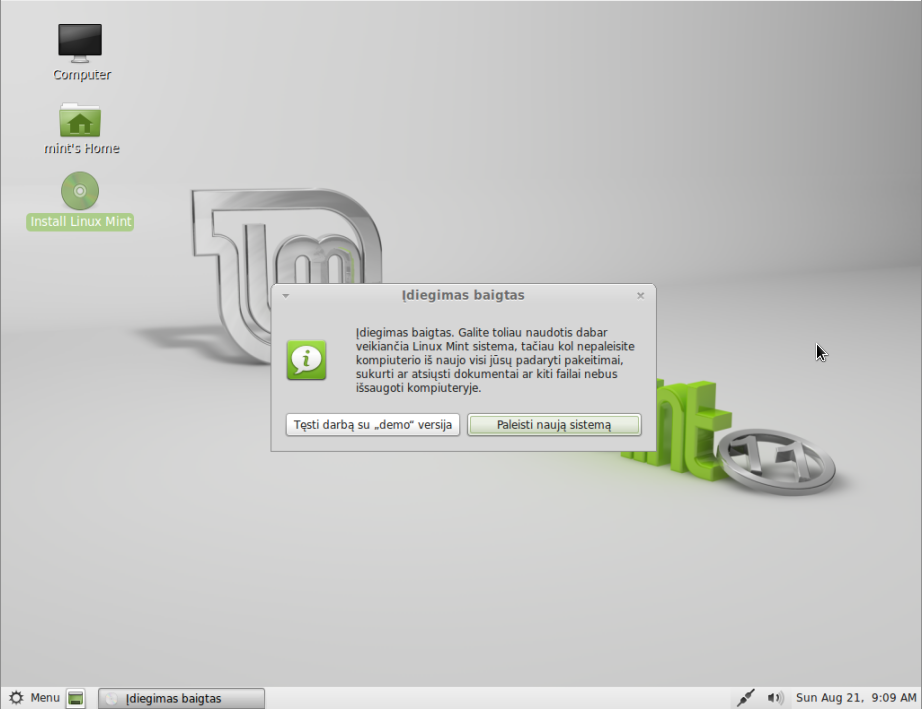Select the Įdiegimas baigtas taskbar entry
922x709 pixels.
(x=181, y=698)
